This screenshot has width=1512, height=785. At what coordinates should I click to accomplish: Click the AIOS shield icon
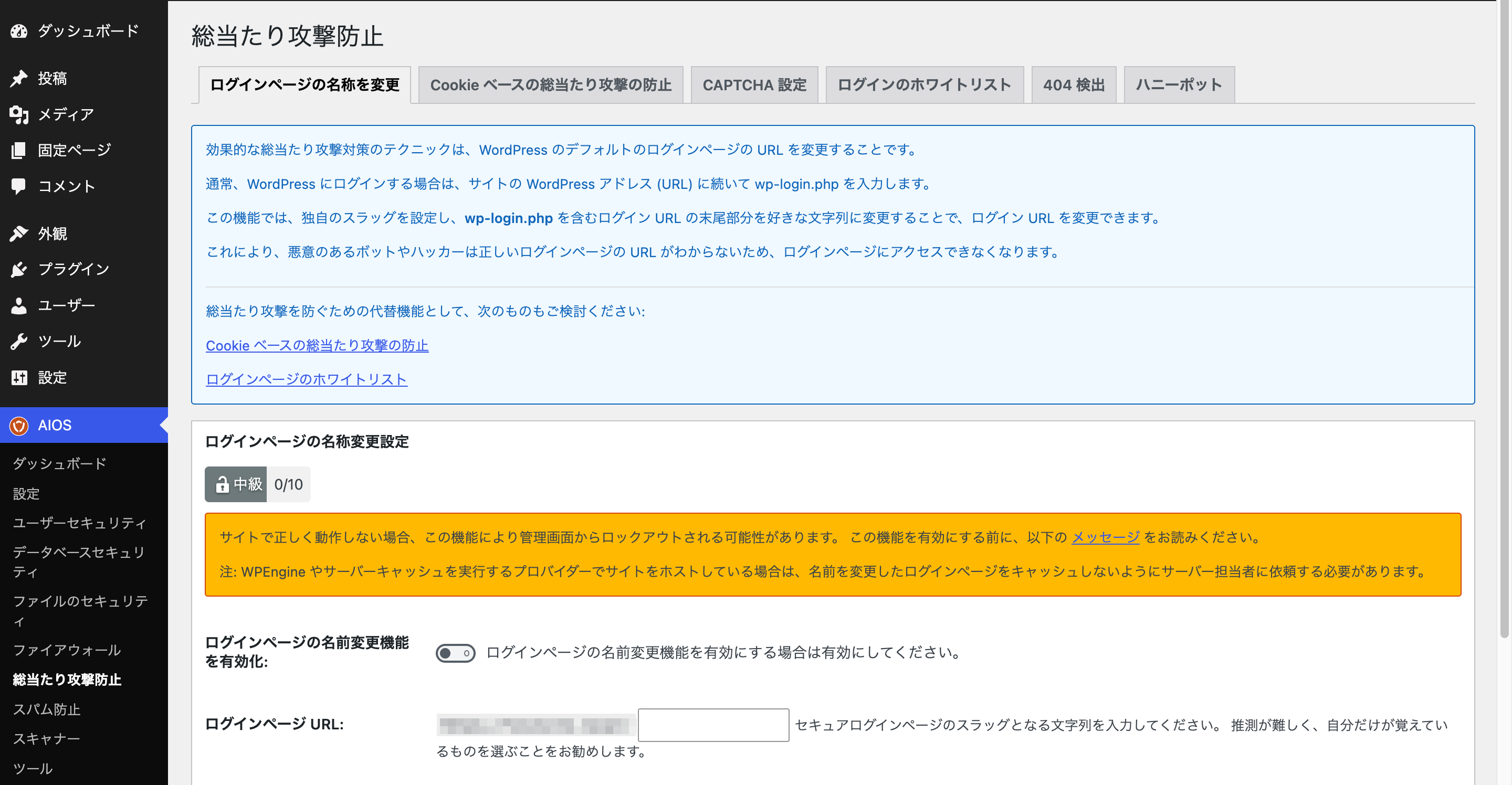[19, 426]
